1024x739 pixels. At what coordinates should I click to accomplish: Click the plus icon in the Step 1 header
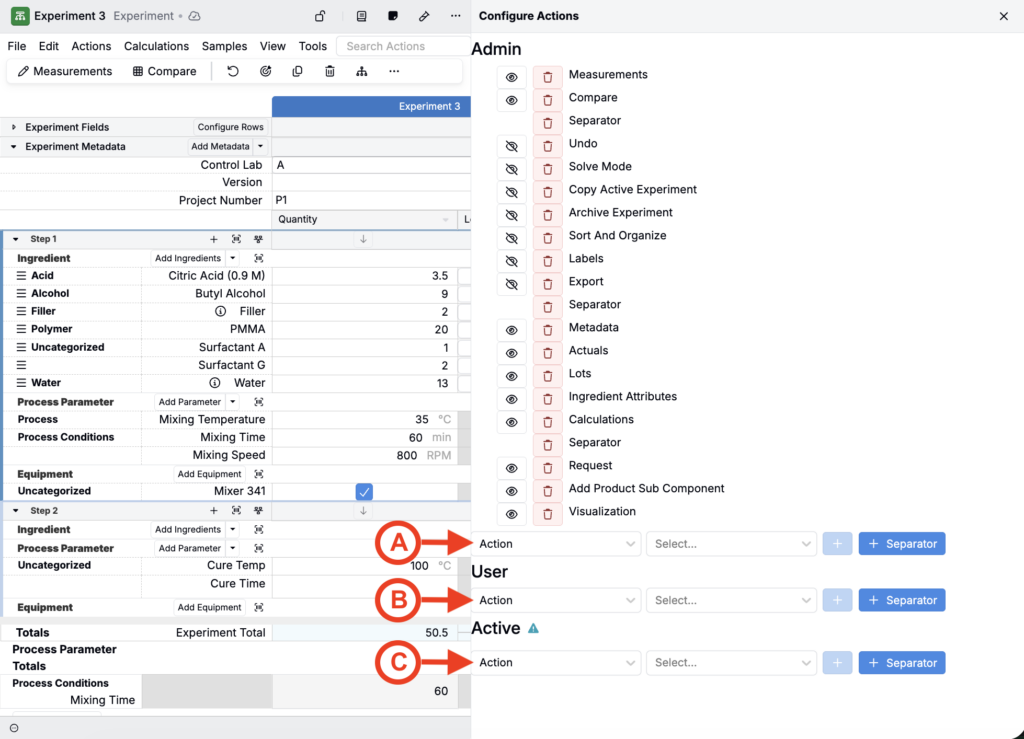pyautogui.click(x=213, y=239)
